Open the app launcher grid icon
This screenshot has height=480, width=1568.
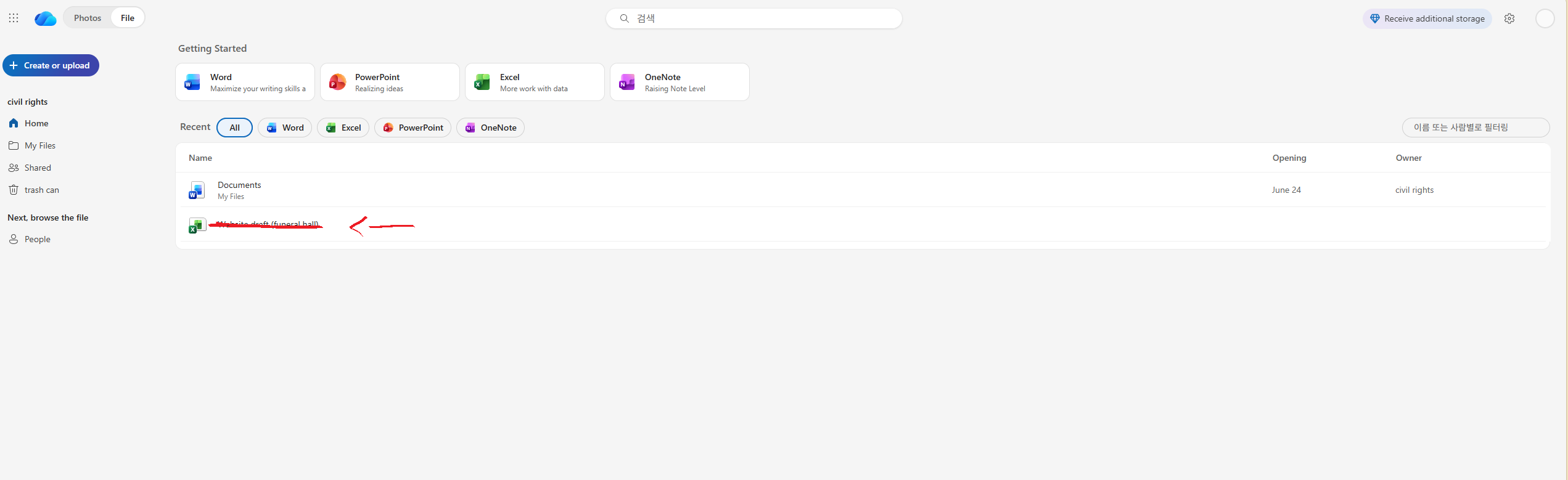[x=14, y=18]
